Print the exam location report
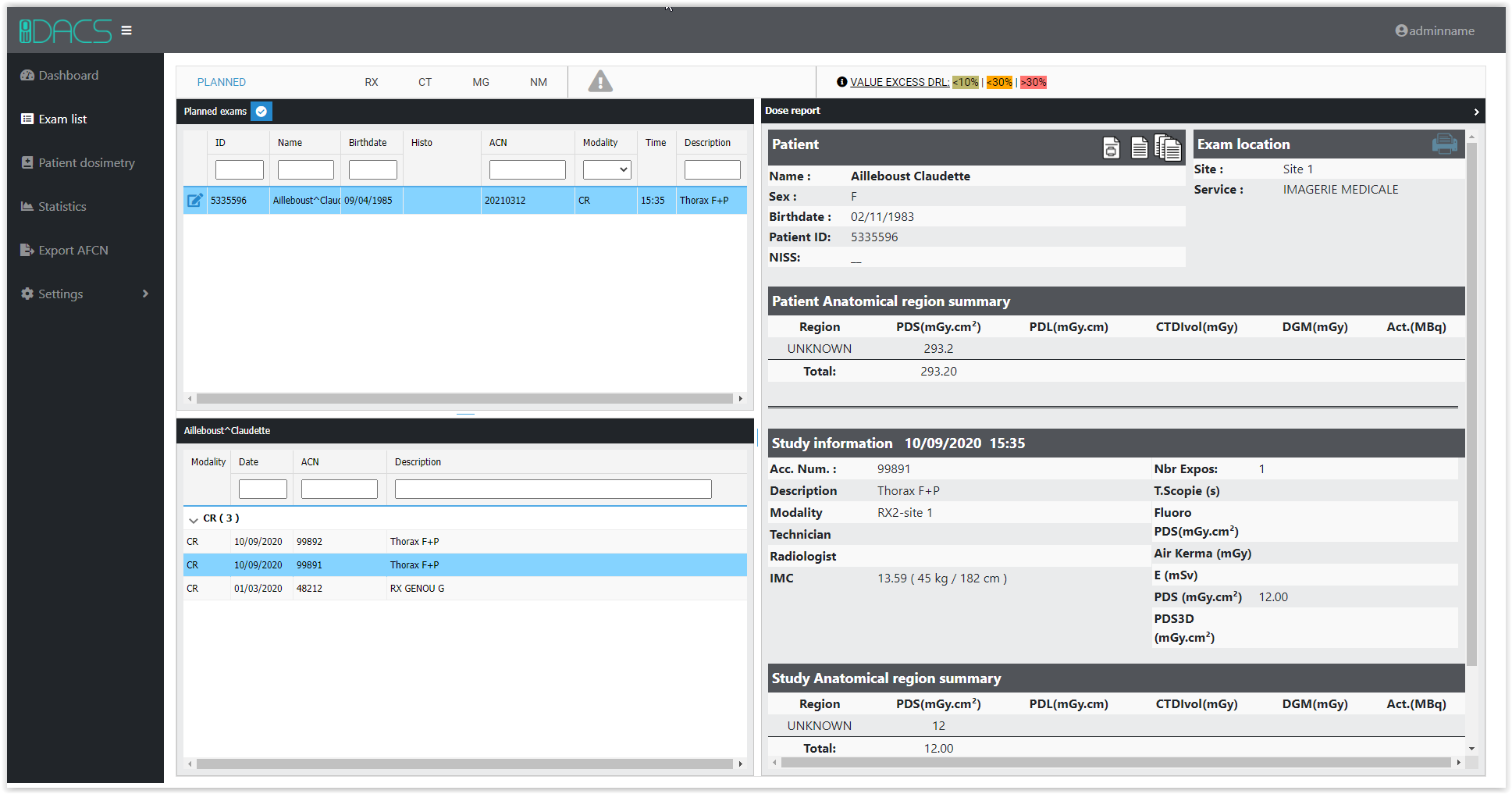The image size is (1512, 794). pos(1444,144)
